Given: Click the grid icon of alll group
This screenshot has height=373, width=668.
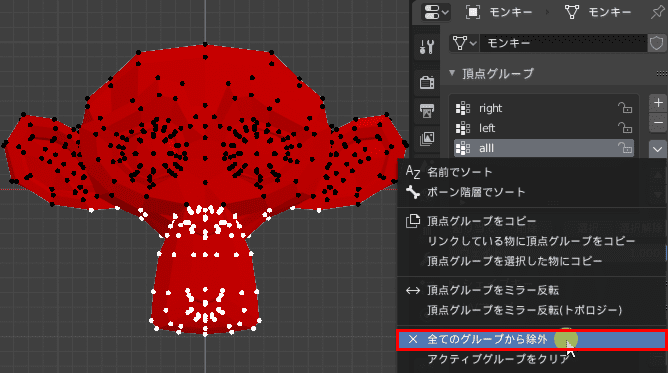Looking at the screenshot, I should (463, 148).
